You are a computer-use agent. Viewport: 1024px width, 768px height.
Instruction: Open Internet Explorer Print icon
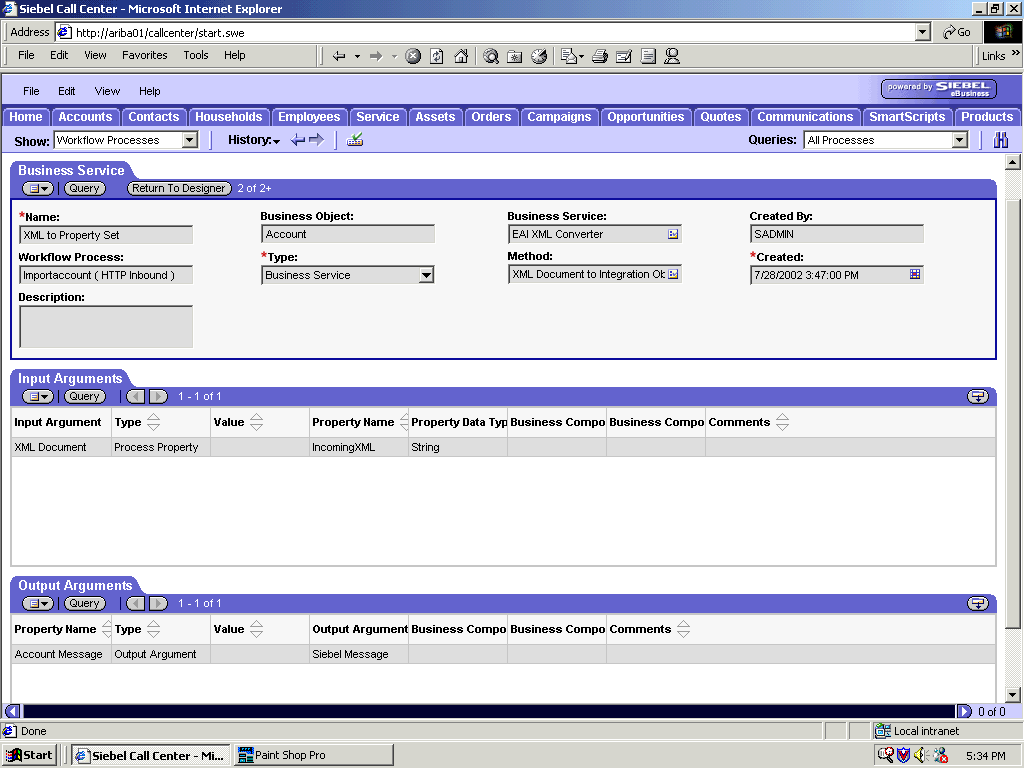pos(600,56)
